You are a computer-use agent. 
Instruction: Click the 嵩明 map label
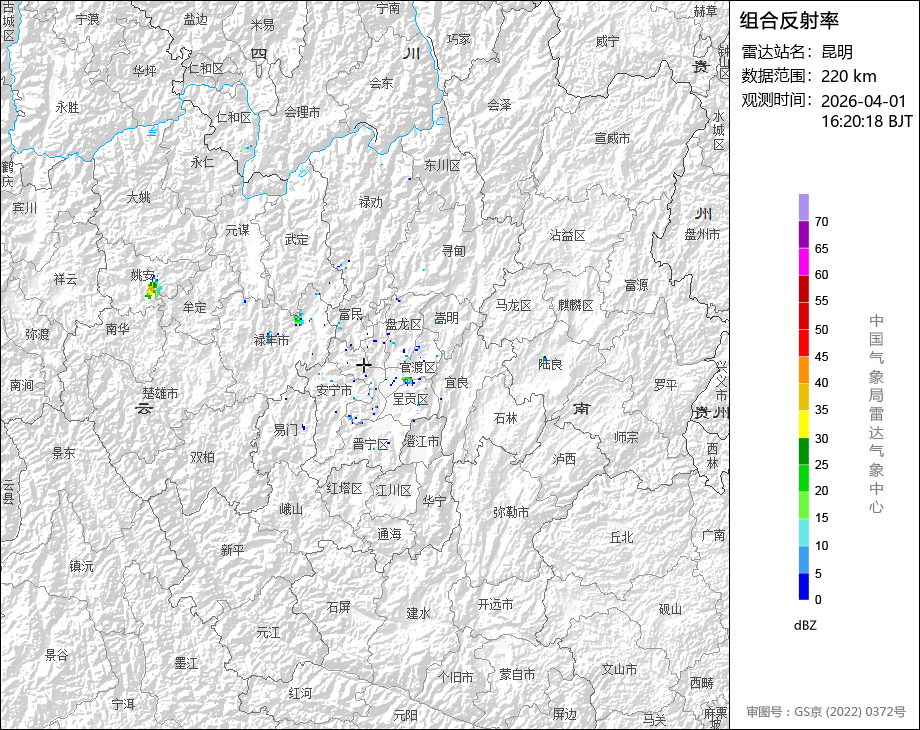coord(447,318)
